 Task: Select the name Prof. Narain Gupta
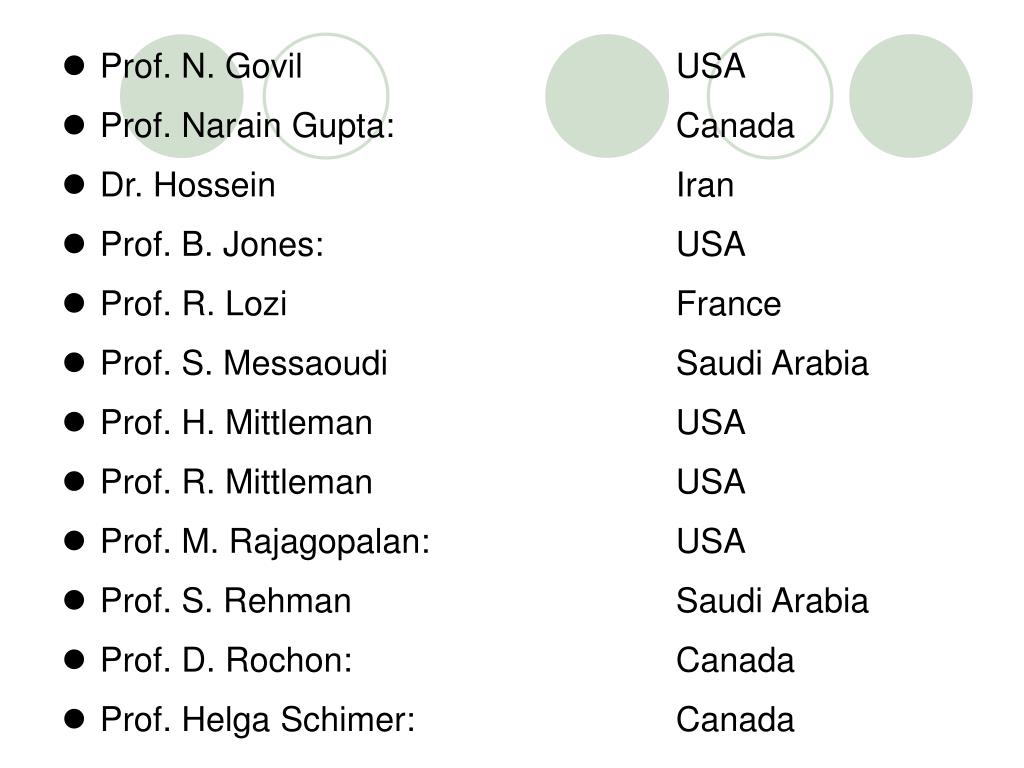click(x=248, y=125)
